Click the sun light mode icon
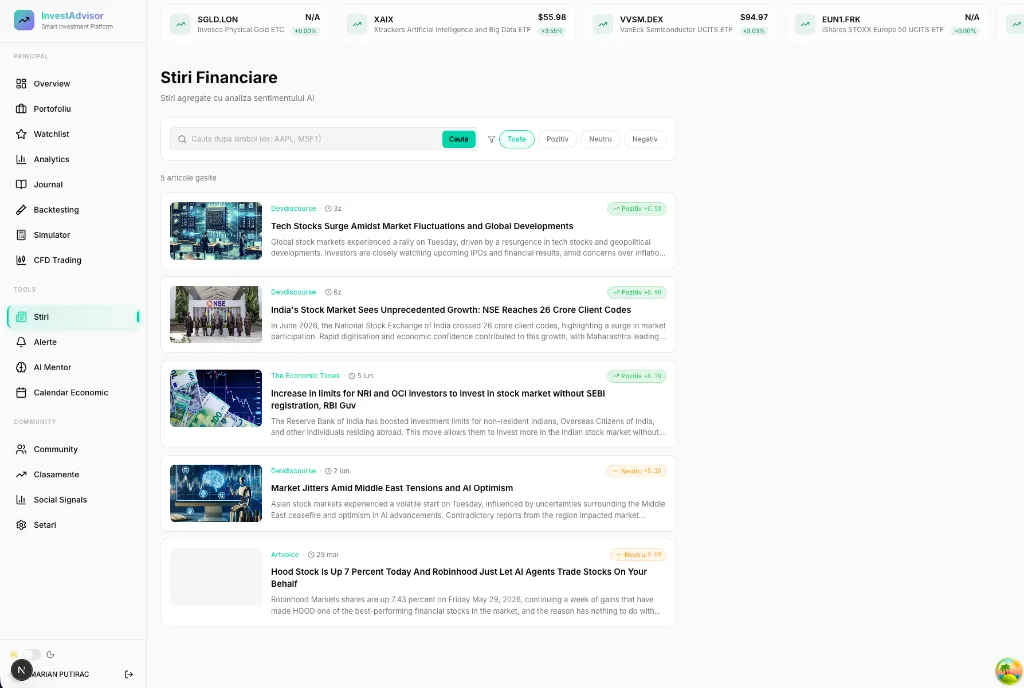This screenshot has height=688, width=1024. point(14,654)
